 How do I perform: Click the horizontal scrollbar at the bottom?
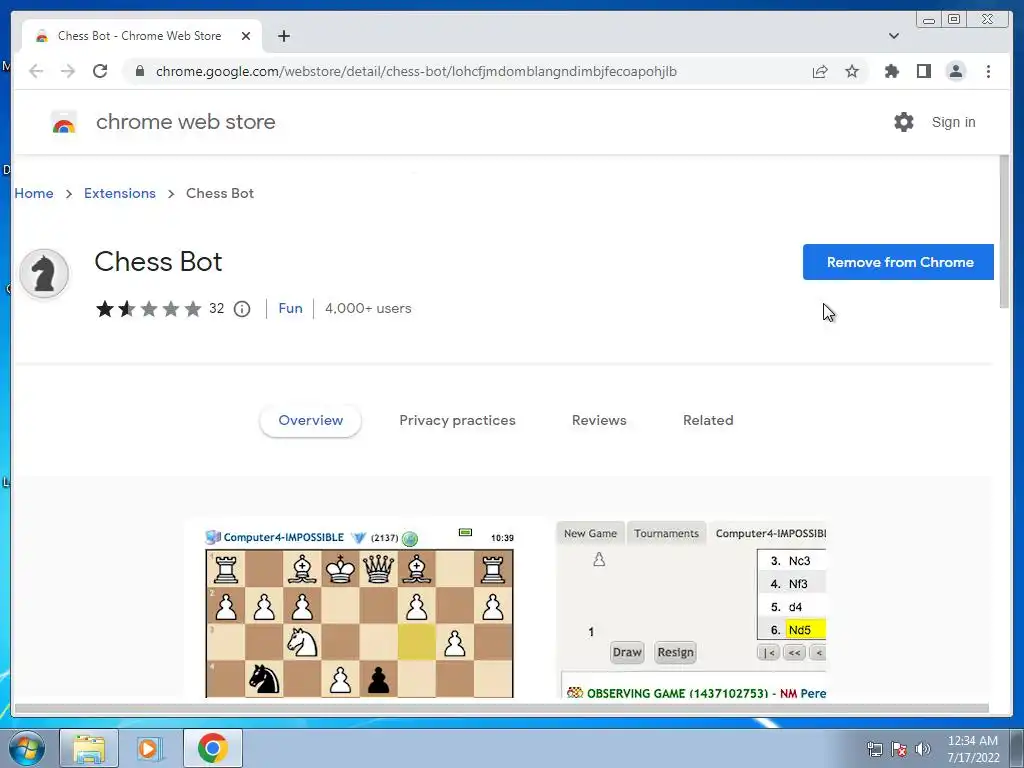pyautogui.click(x=502, y=709)
